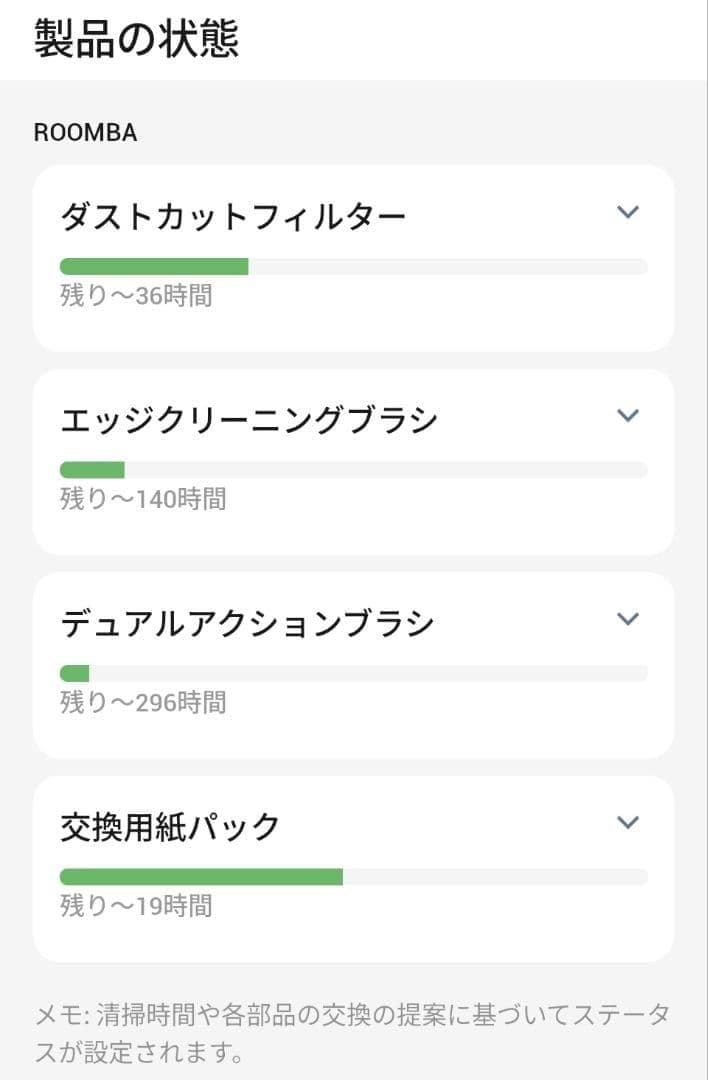This screenshot has width=708, height=1080.
Task: Click the エッジクリーニングブラシ progress bar
Action: click(354, 466)
